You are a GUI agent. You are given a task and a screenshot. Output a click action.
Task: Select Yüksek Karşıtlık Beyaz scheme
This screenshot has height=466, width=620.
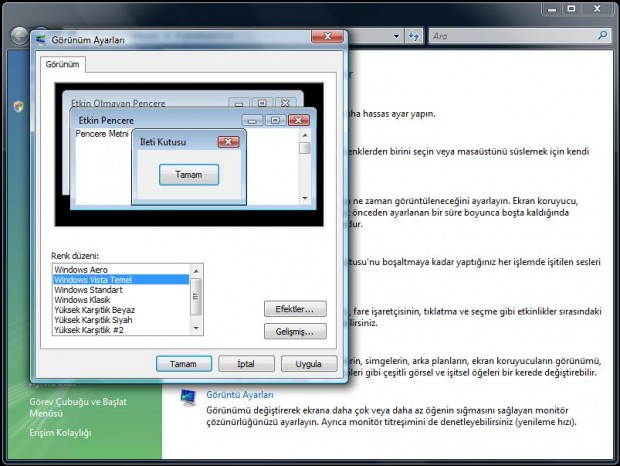point(95,309)
